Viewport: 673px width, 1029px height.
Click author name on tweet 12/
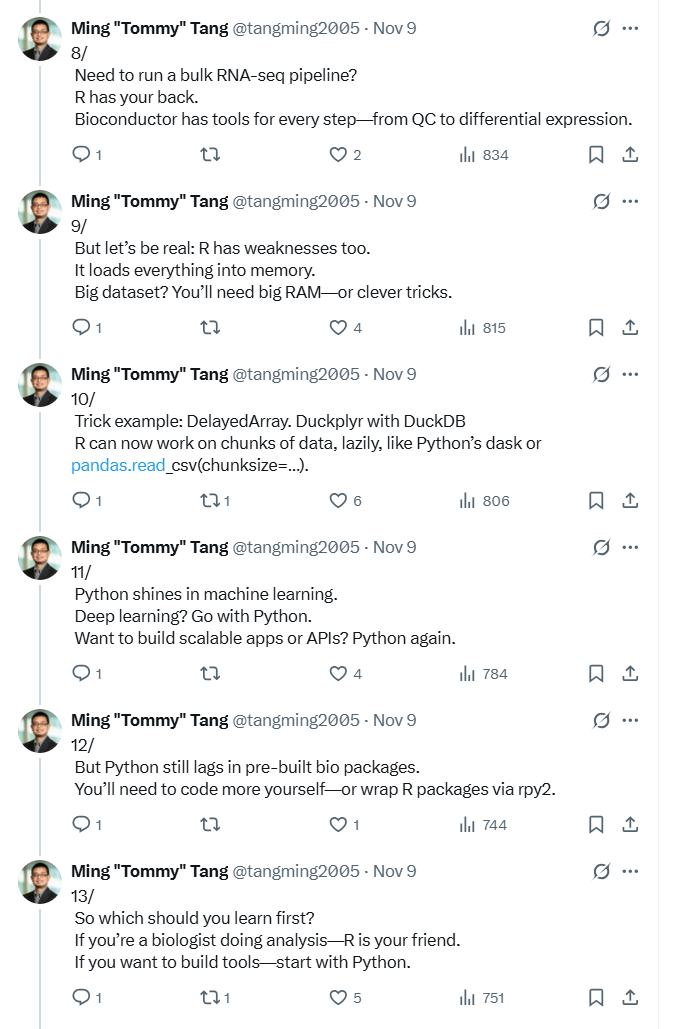[x=149, y=720]
